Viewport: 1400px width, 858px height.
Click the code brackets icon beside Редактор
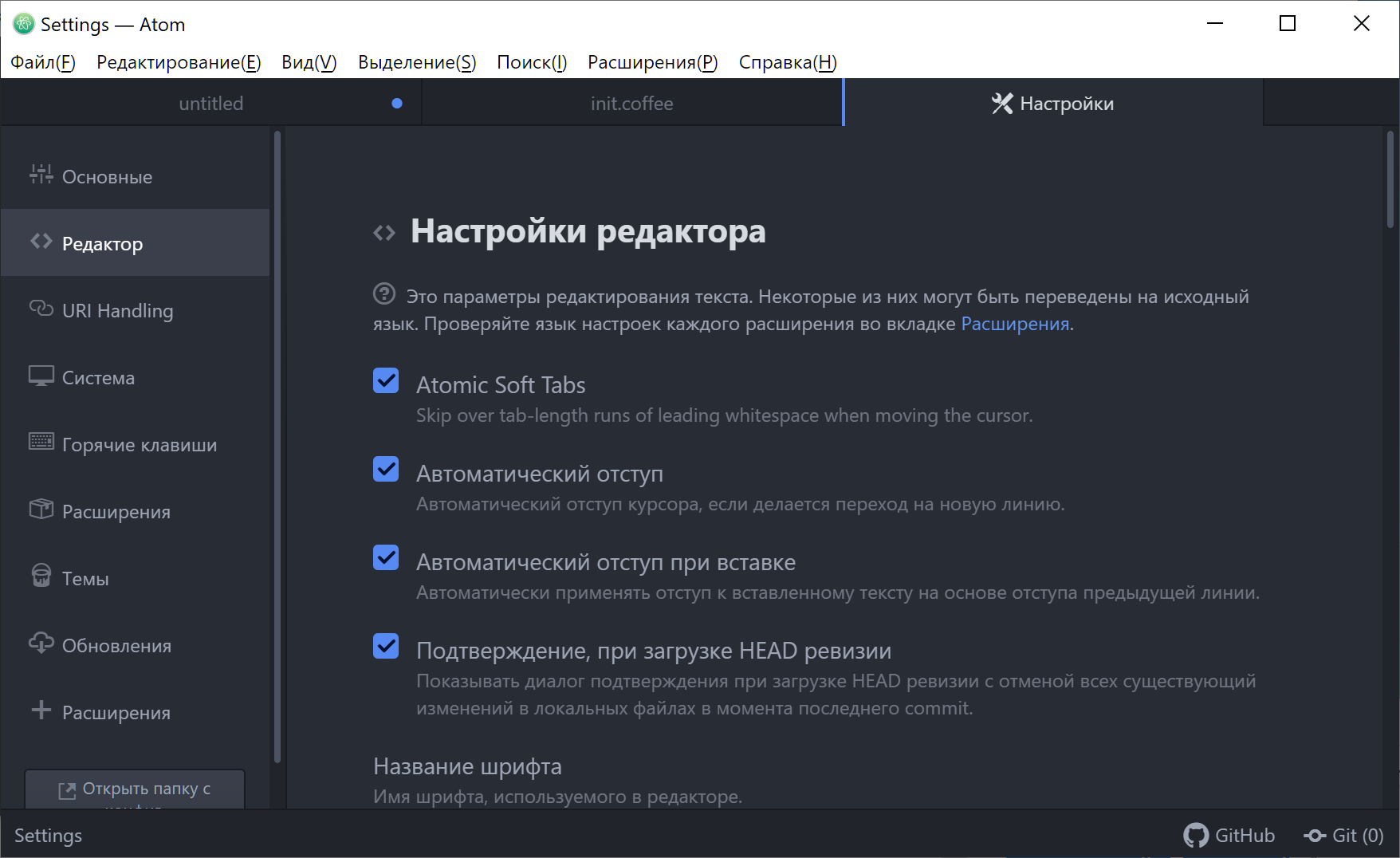click(41, 241)
